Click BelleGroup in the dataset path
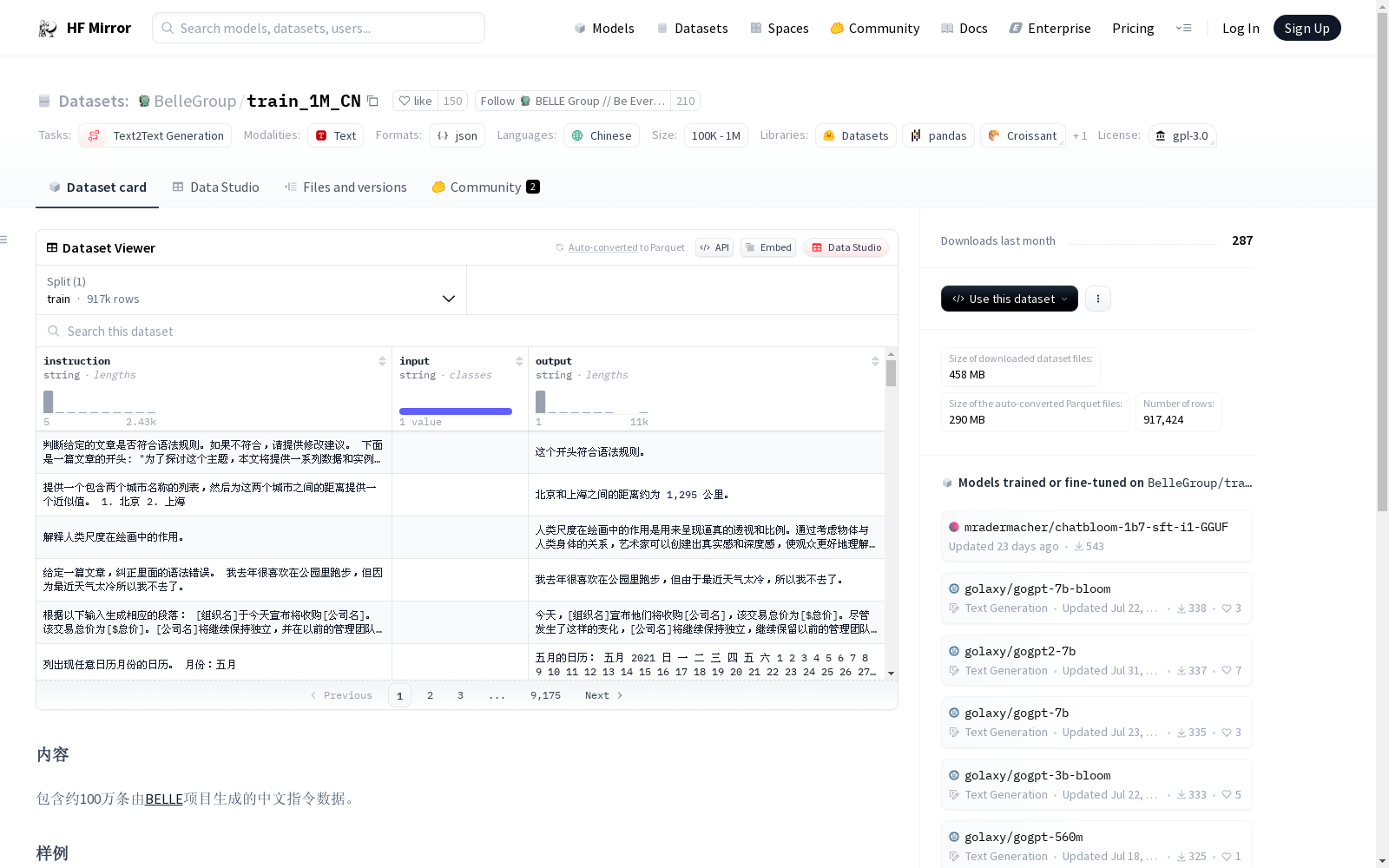Viewport: 1389px width, 868px height. coord(194,101)
